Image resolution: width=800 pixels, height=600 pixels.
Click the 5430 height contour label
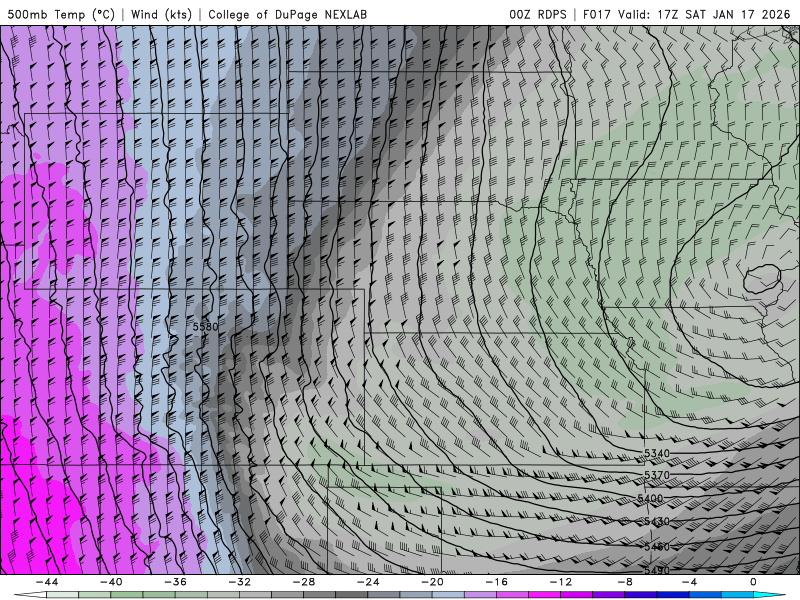pyautogui.click(x=657, y=521)
